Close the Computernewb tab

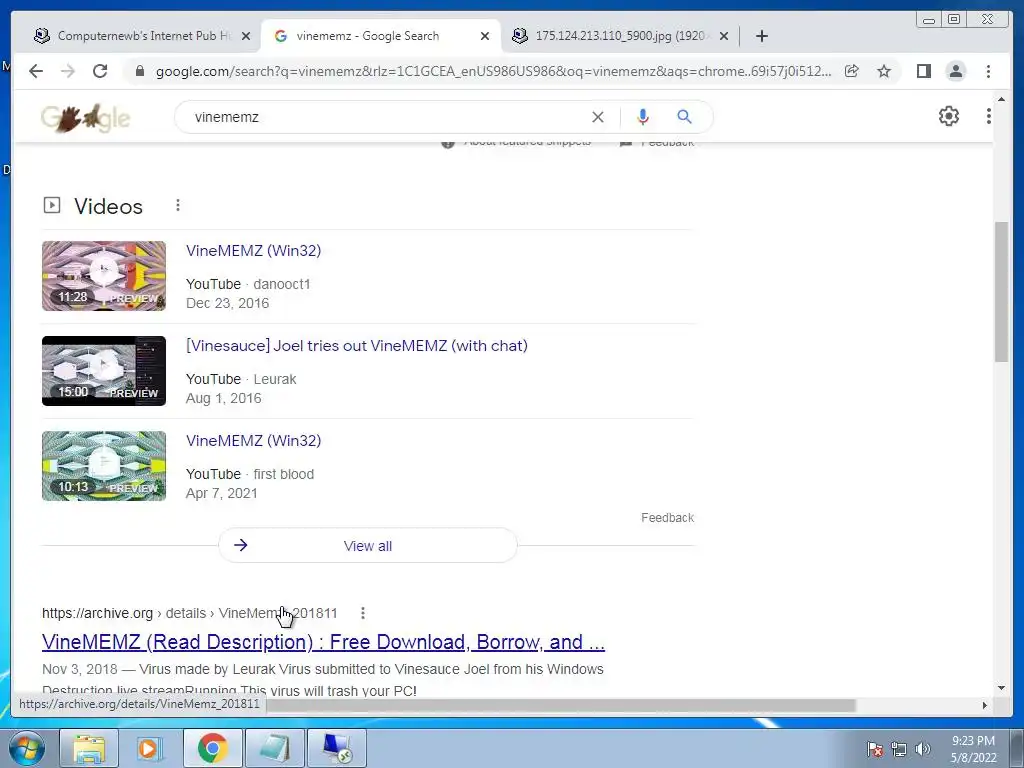(246, 37)
